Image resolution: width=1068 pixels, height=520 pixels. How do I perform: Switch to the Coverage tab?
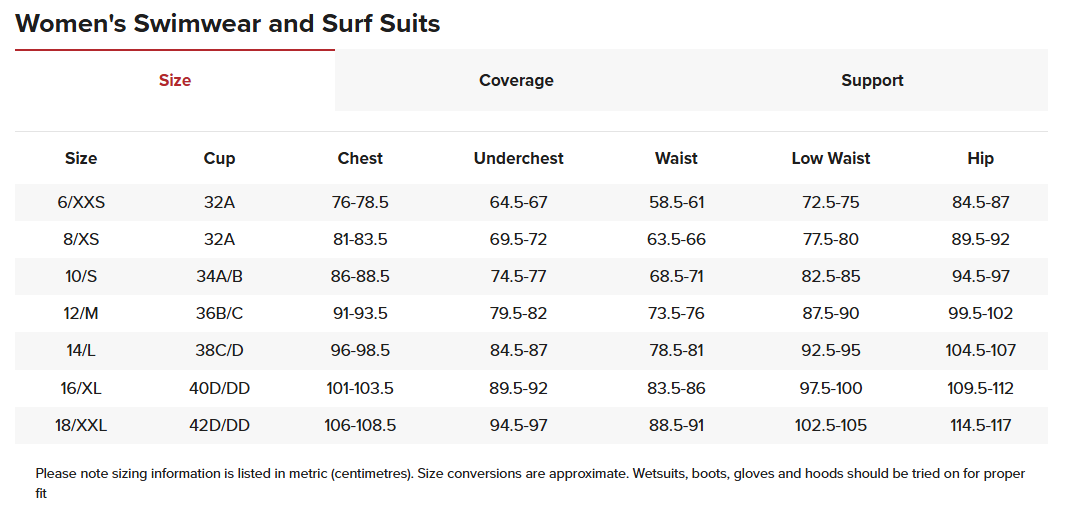click(516, 80)
